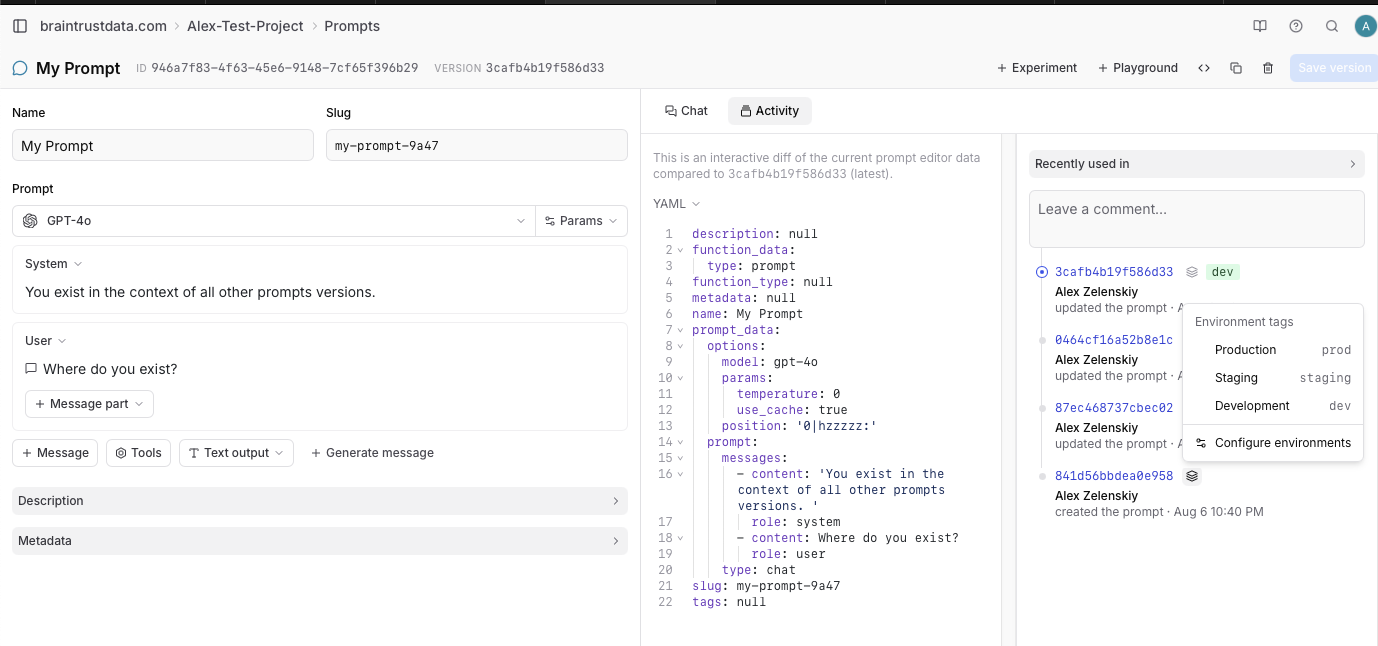Open the Message part dropdown
The height and width of the screenshot is (646, 1378).
click(89, 404)
